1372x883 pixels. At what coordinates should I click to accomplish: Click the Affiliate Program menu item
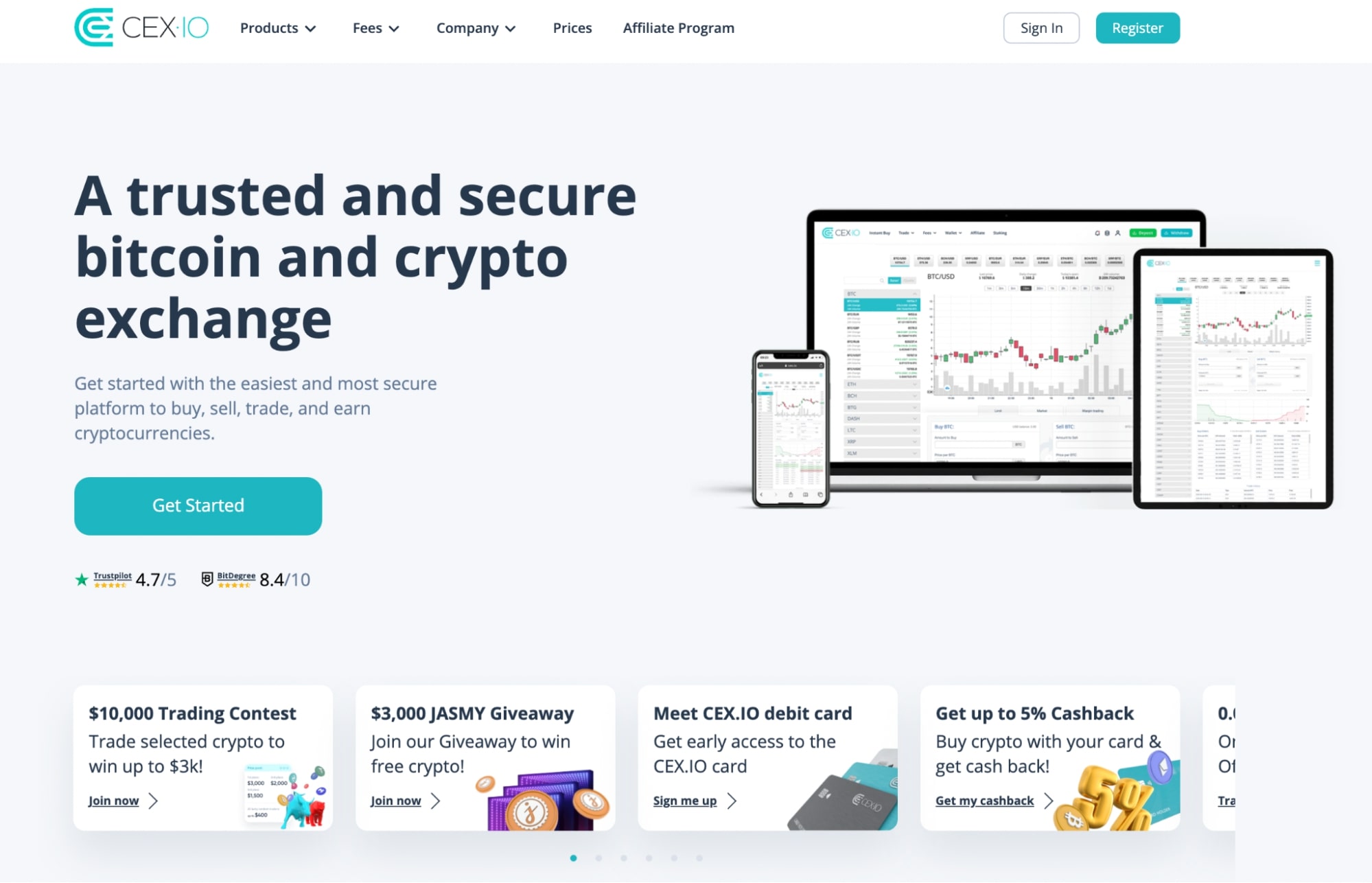(679, 28)
